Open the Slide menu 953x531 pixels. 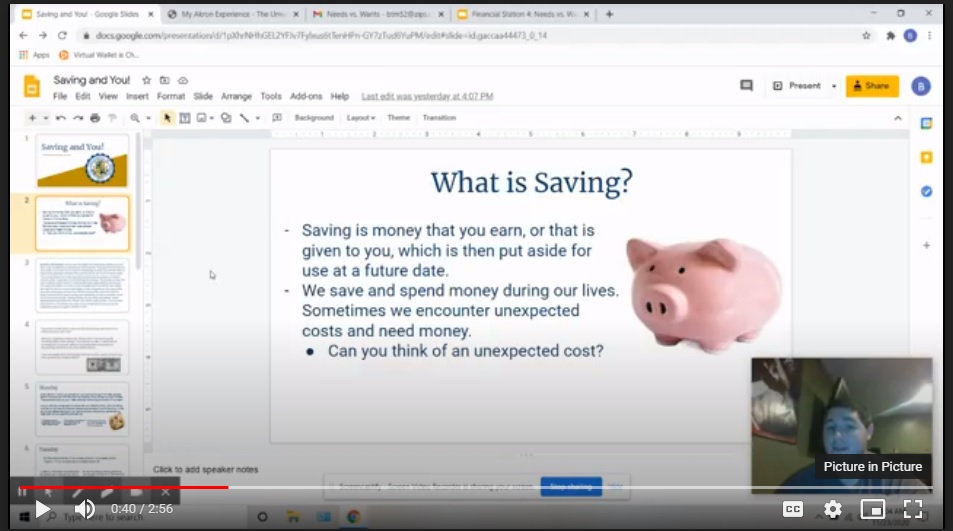203,96
